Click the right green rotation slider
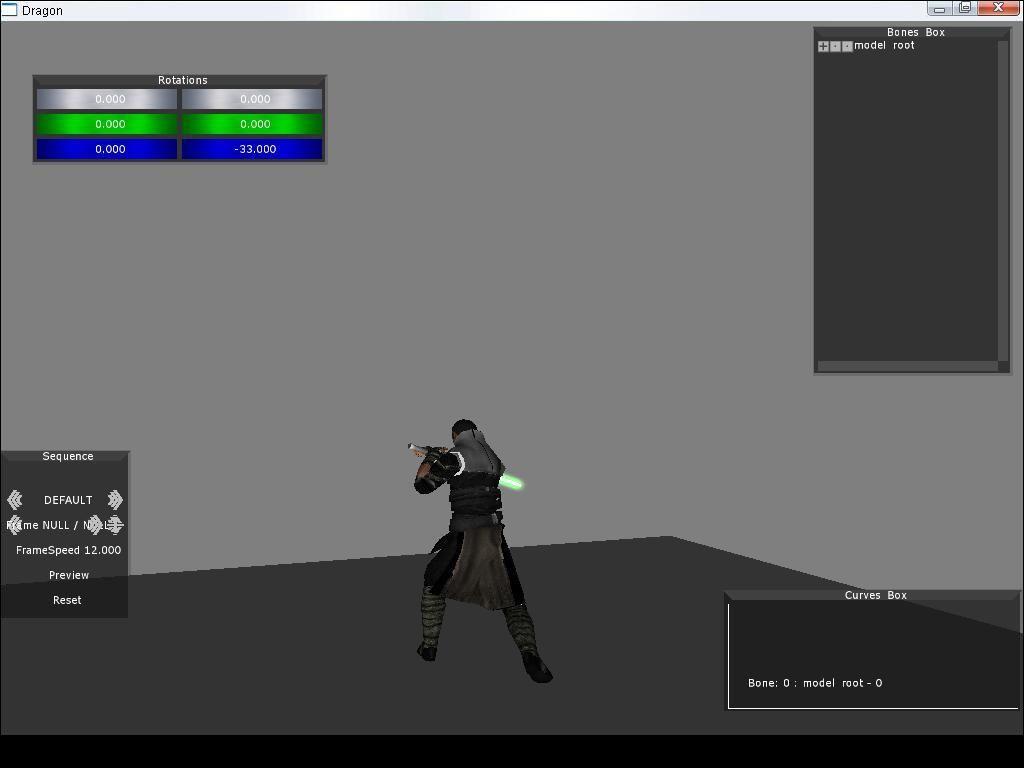 [252, 124]
